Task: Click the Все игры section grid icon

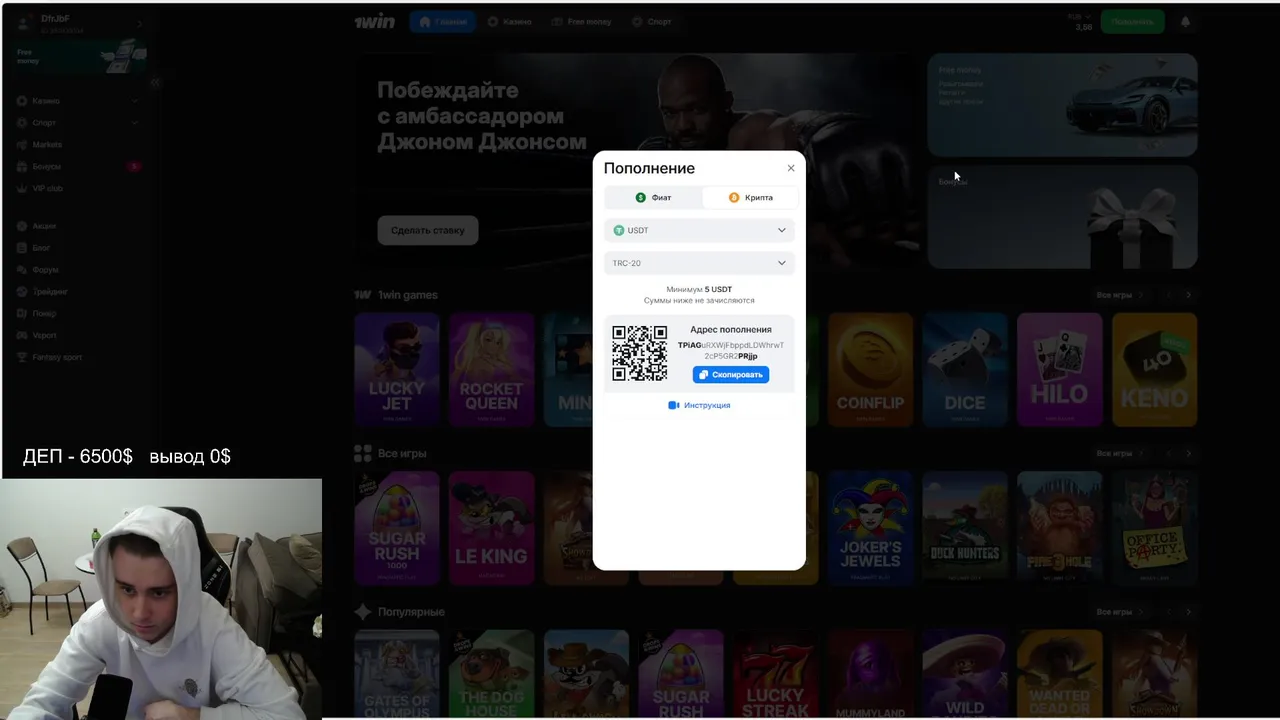Action: click(362, 453)
